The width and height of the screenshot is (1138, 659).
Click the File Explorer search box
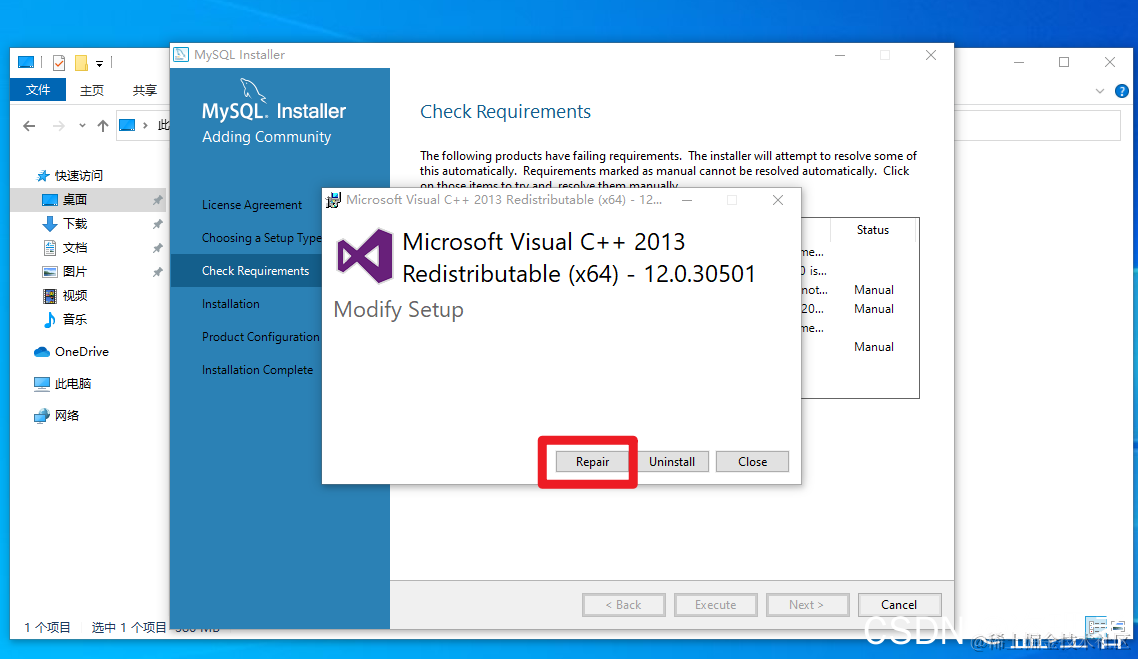[1038, 126]
